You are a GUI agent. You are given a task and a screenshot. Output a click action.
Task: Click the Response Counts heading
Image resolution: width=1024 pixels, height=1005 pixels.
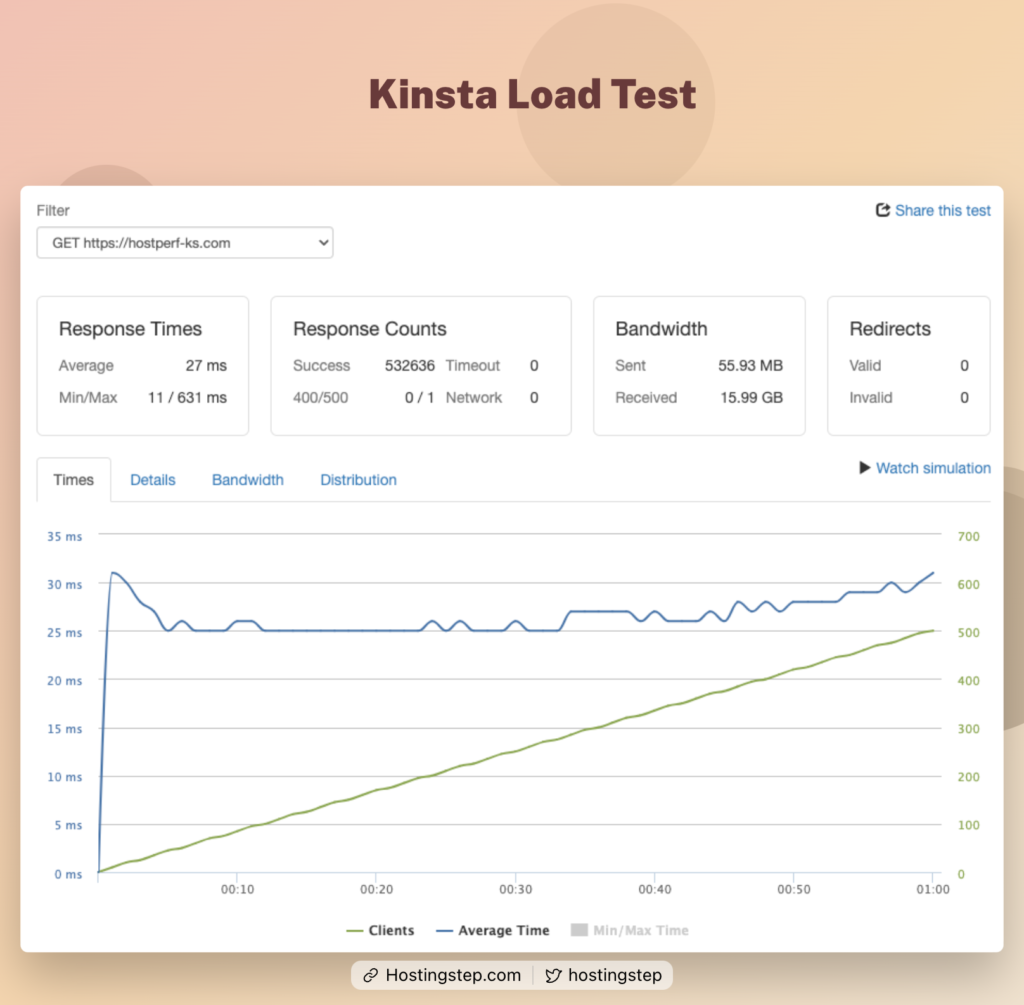coord(370,328)
